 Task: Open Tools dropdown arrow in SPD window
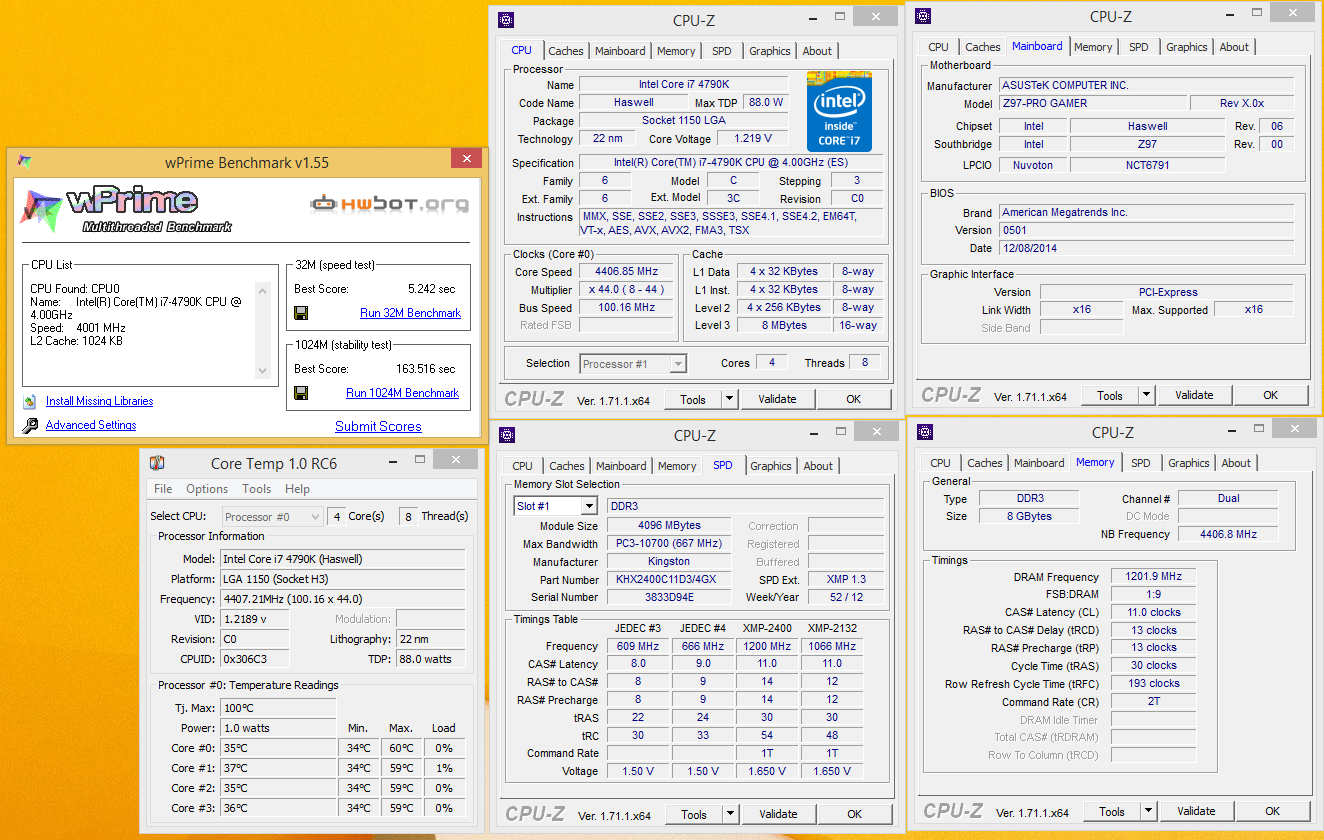tap(731, 814)
